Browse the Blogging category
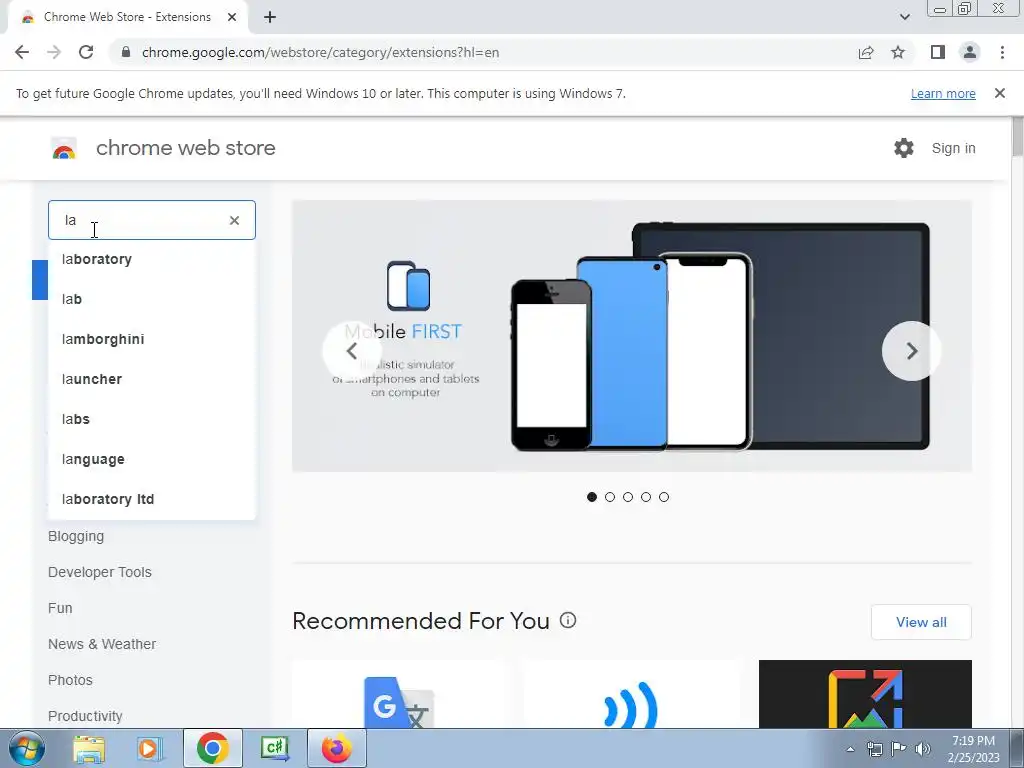This screenshot has width=1024, height=768. pos(76,536)
